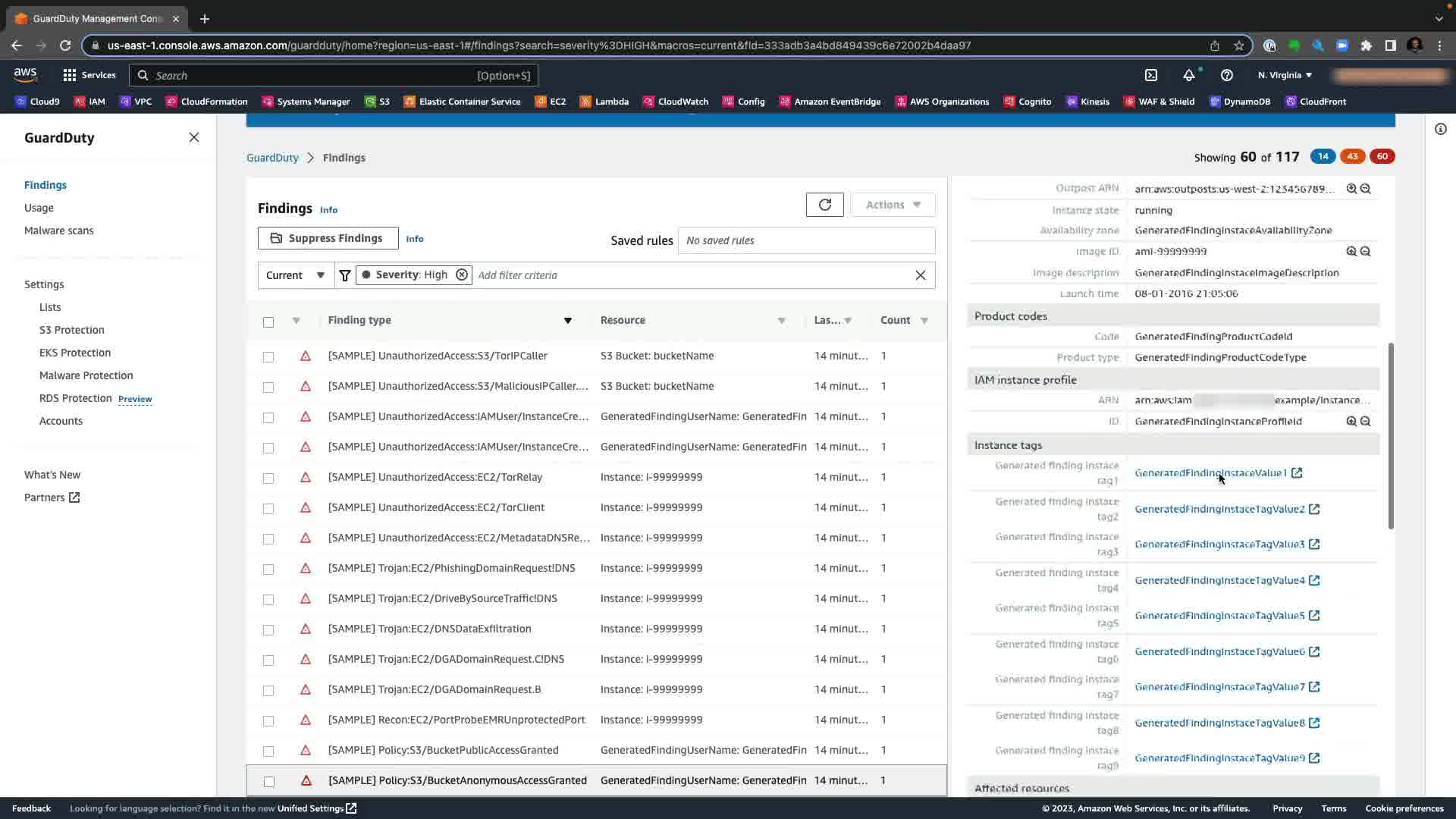
Task: Open AWS CloudShell icon in header
Action: click(x=1151, y=75)
